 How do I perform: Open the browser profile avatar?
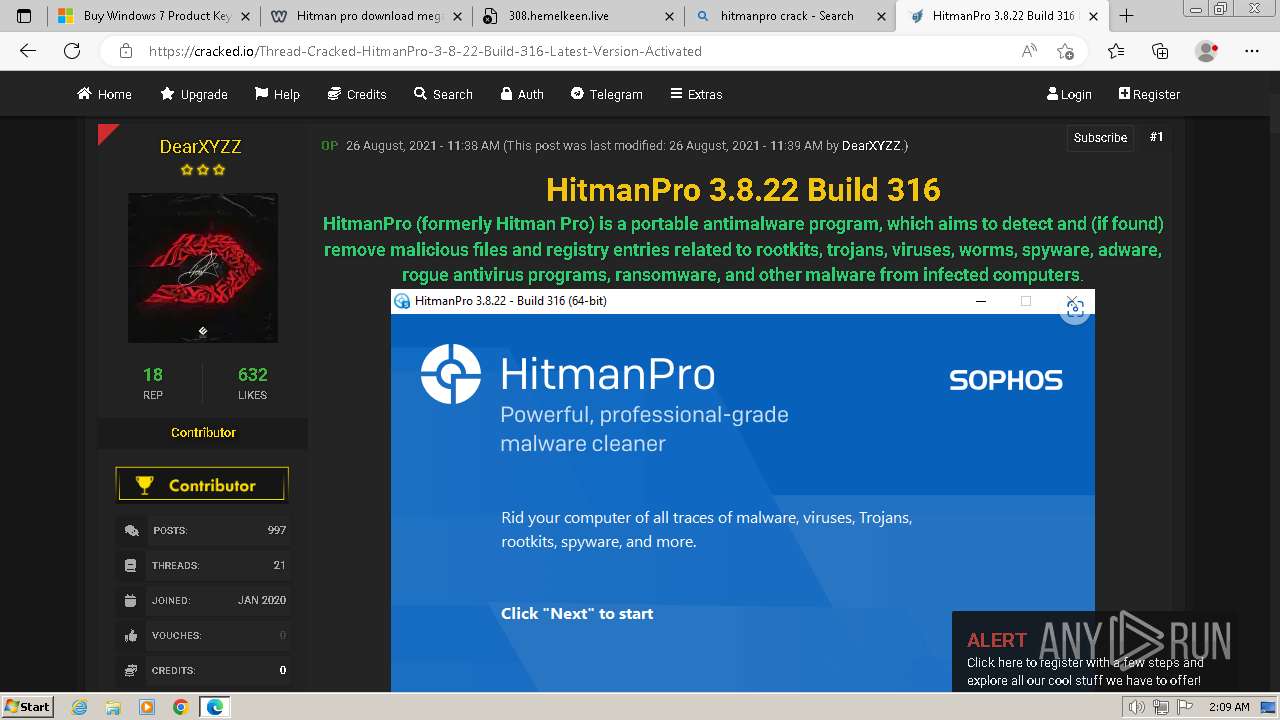point(1206,51)
